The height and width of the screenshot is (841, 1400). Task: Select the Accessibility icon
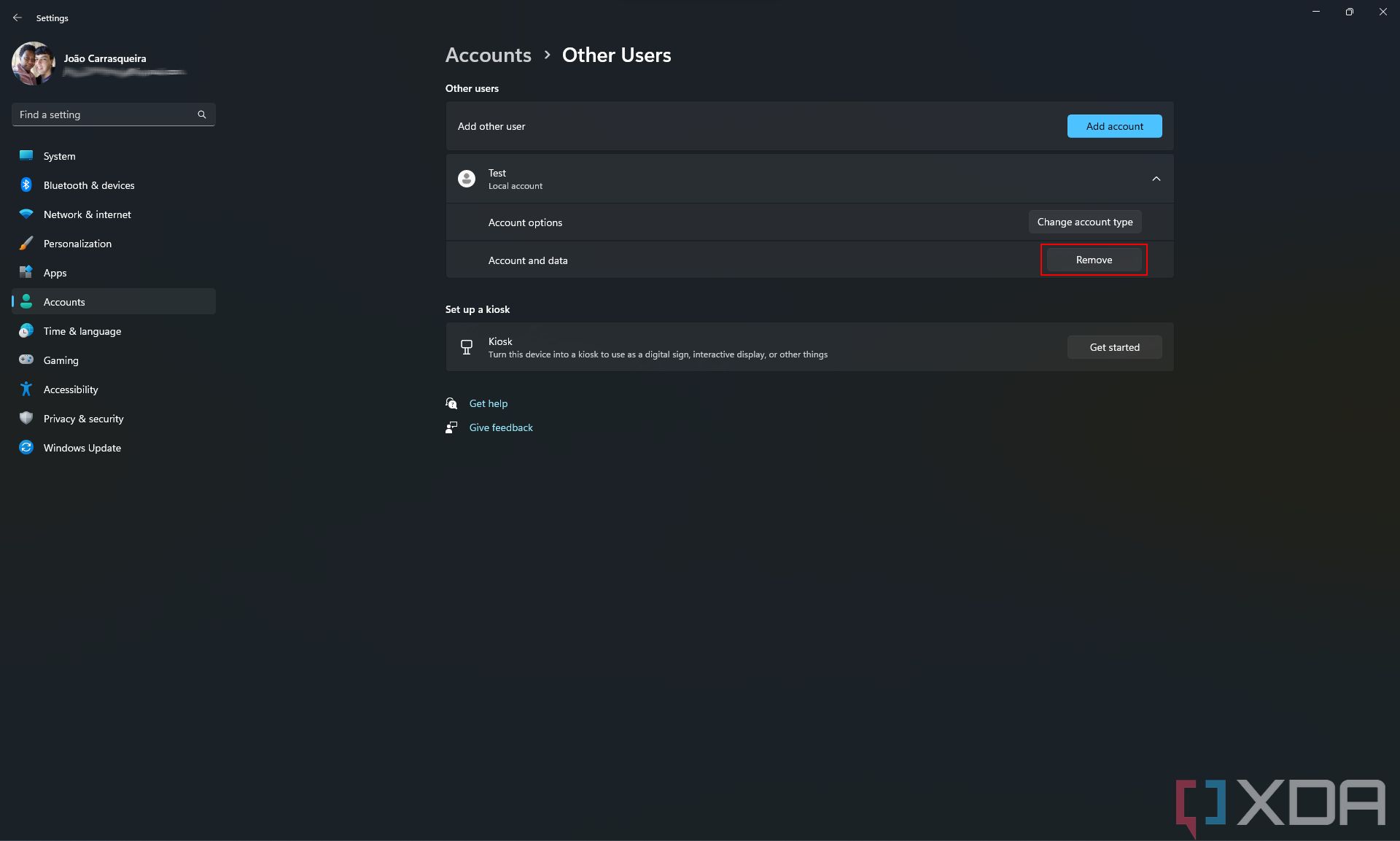tap(26, 389)
